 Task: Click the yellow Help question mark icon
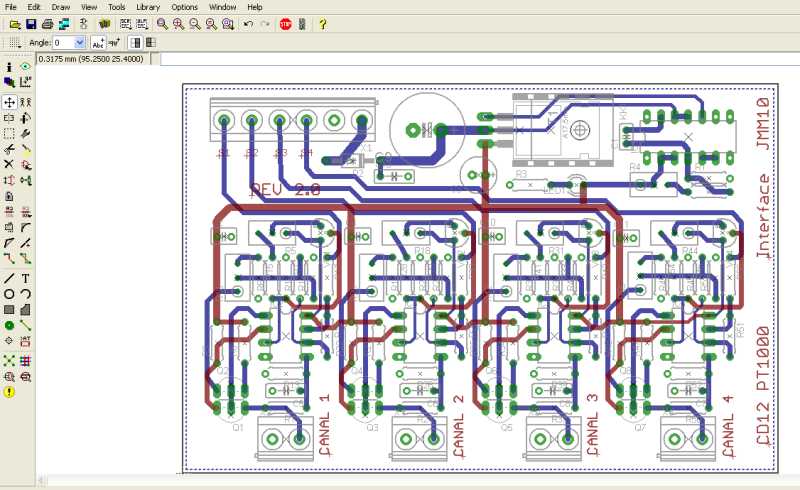[323, 24]
